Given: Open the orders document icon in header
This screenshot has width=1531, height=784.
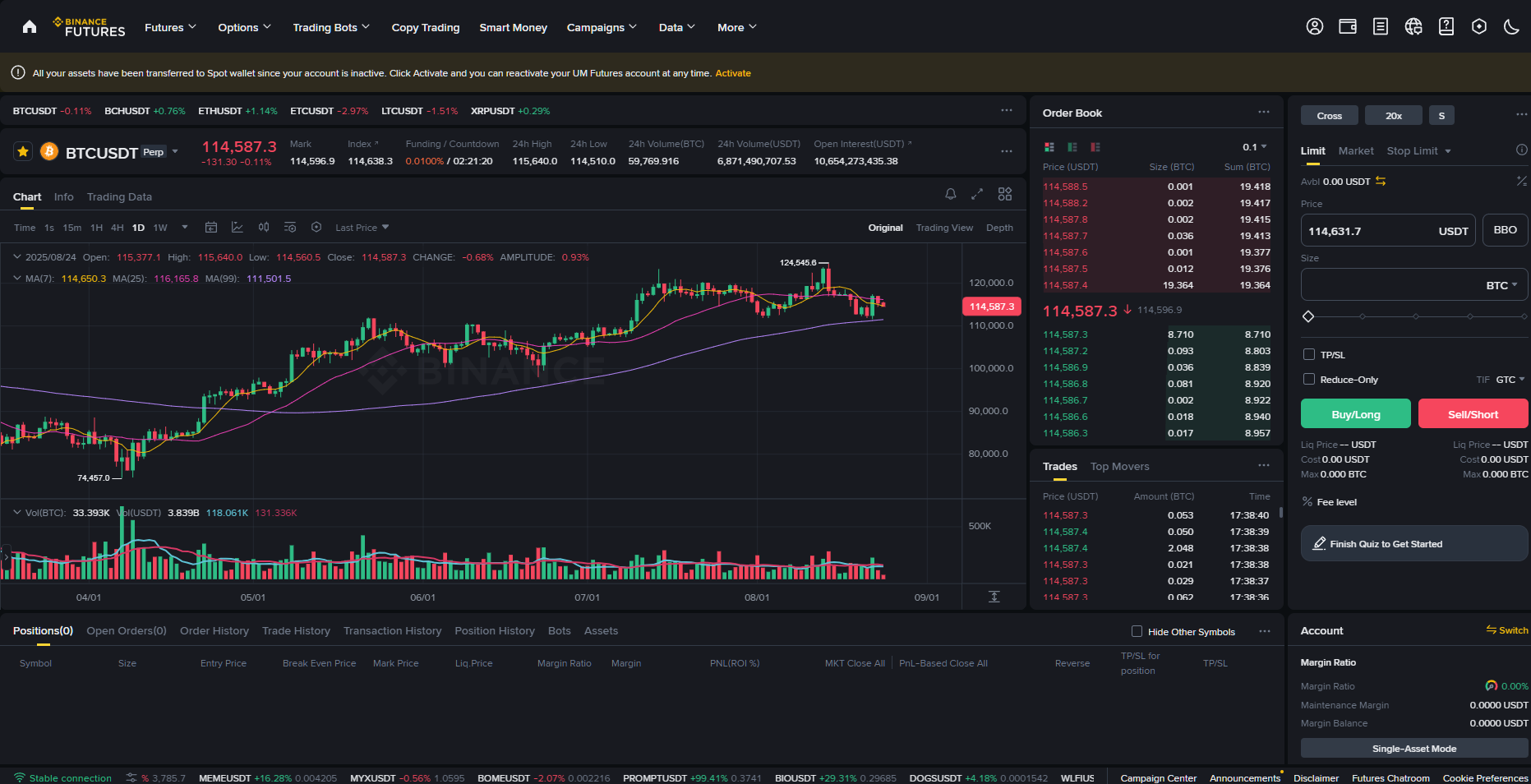Looking at the screenshot, I should pos(1381,27).
